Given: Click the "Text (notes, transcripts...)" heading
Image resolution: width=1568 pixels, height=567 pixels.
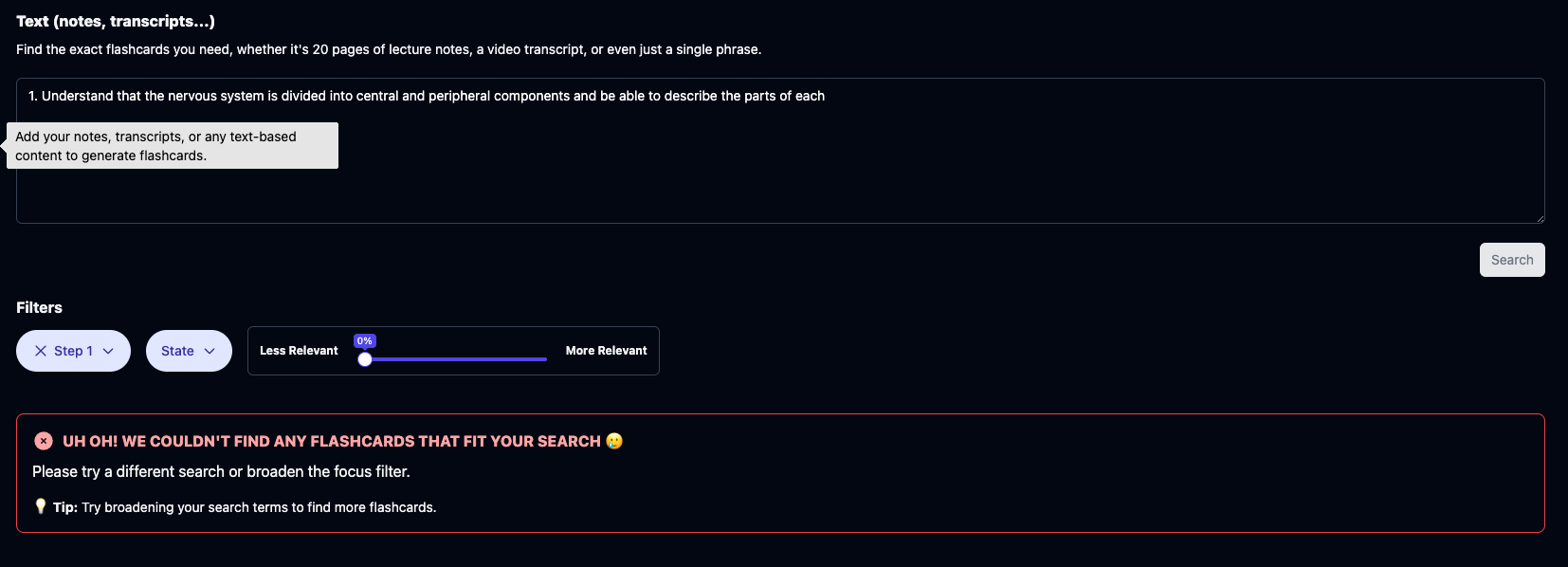Looking at the screenshot, I should (116, 21).
